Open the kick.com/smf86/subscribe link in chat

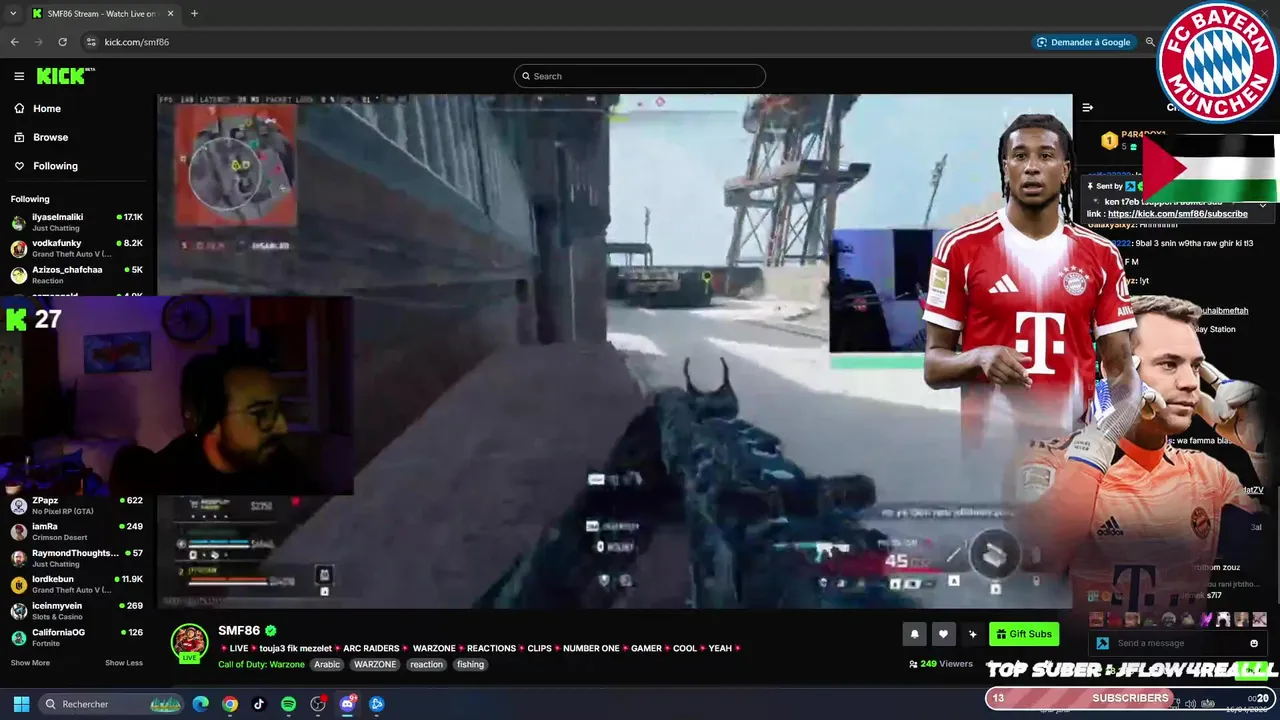[1177, 214]
